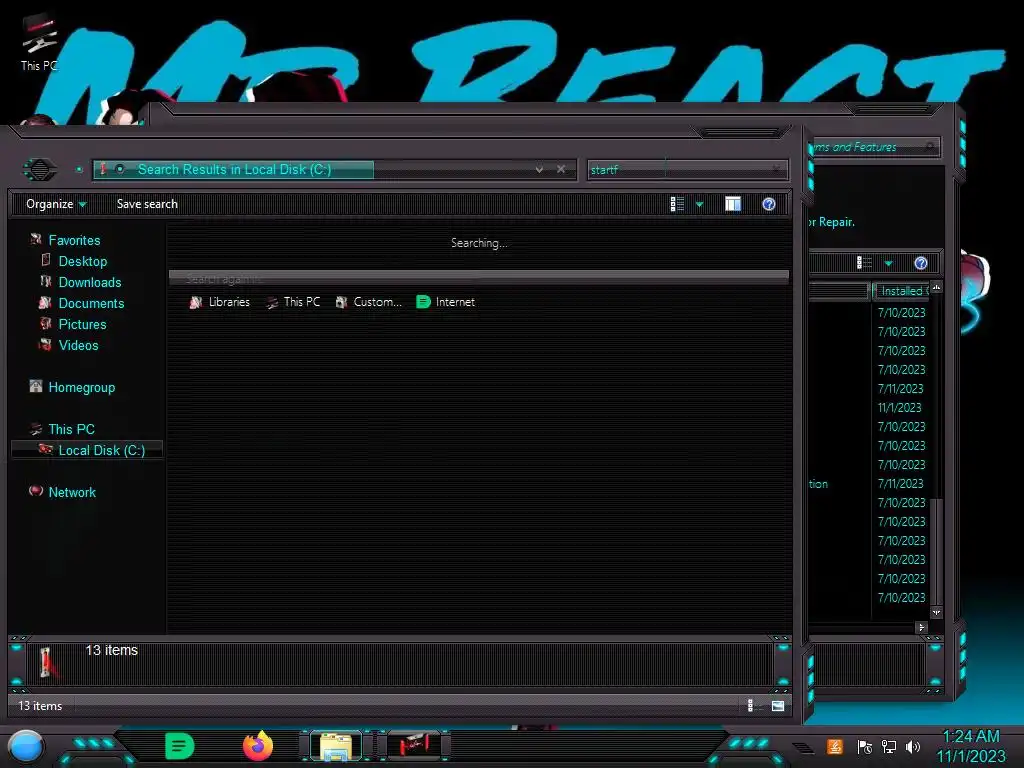Open the This PC desktop icon
Viewport: 1024px width, 768px height.
coord(39,43)
